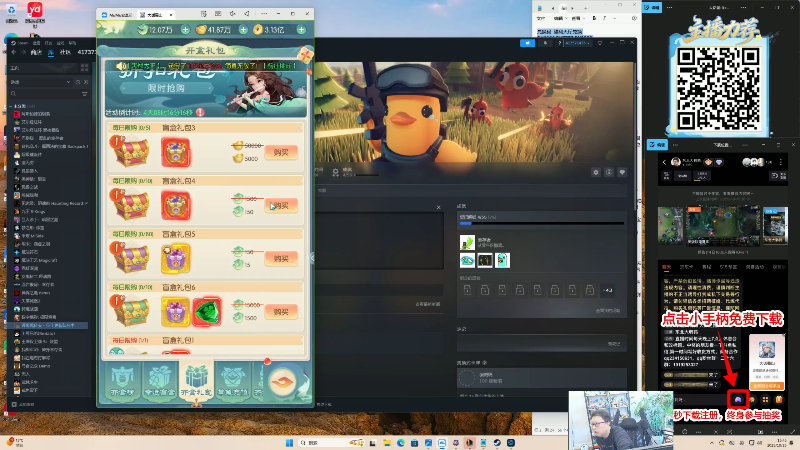Click the center game video thumbnail in stream
The image size is (800, 450).
click(722, 225)
